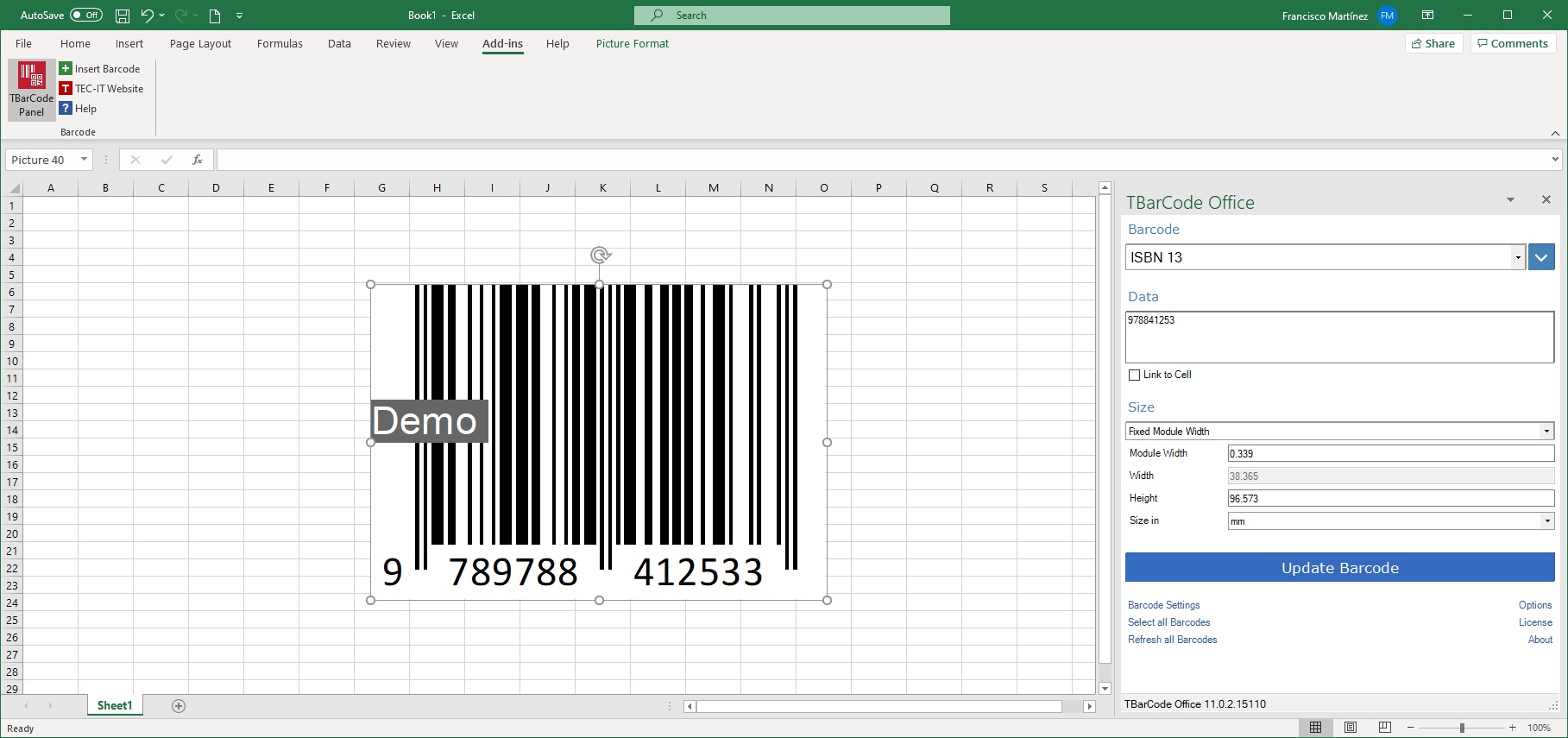This screenshot has width=1568, height=738.
Task: Open the Options link
Action: point(1535,605)
